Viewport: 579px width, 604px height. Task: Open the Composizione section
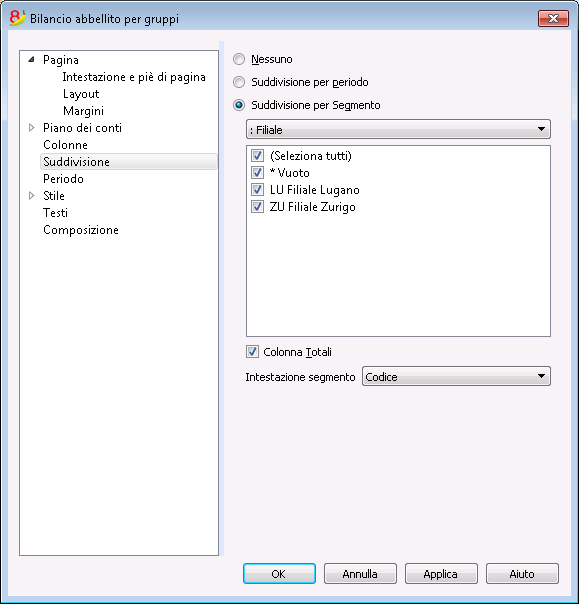(x=81, y=230)
